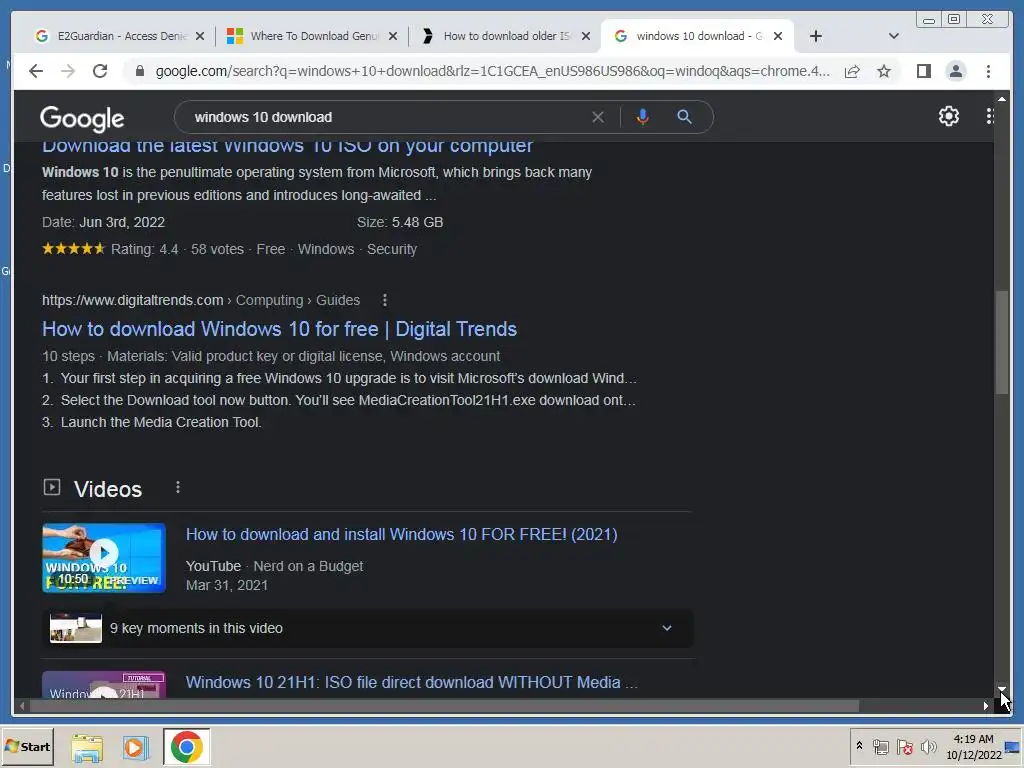Close the windows 10 download tab
The width and height of the screenshot is (1024, 768).
(x=778, y=37)
